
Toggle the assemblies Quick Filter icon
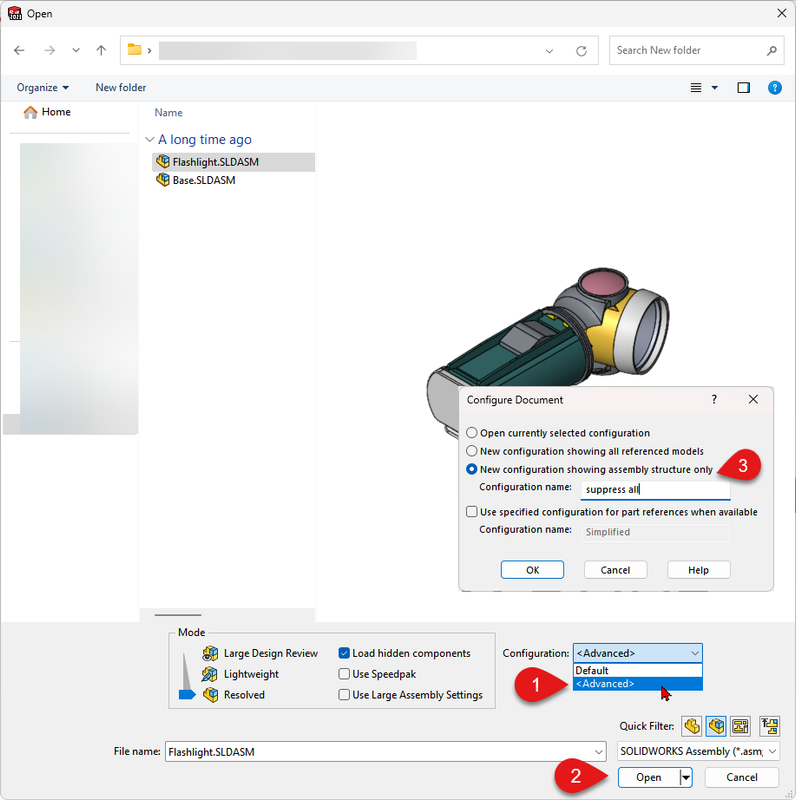[716, 726]
